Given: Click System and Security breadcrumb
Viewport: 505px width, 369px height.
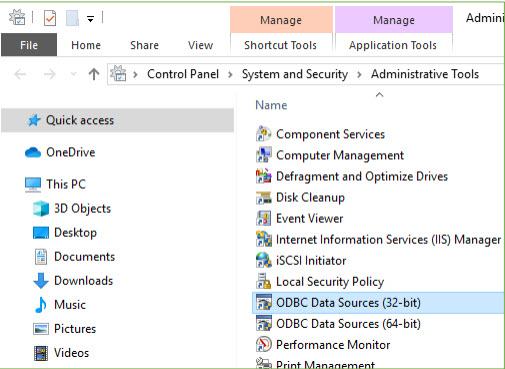Looking at the screenshot, I should click(x=295, y=74).
